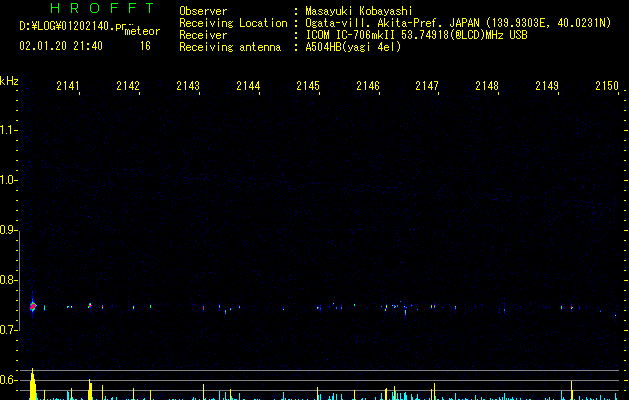Click time axis marker 2142
This screenshot has height=400, width=629.
(128, 86)
